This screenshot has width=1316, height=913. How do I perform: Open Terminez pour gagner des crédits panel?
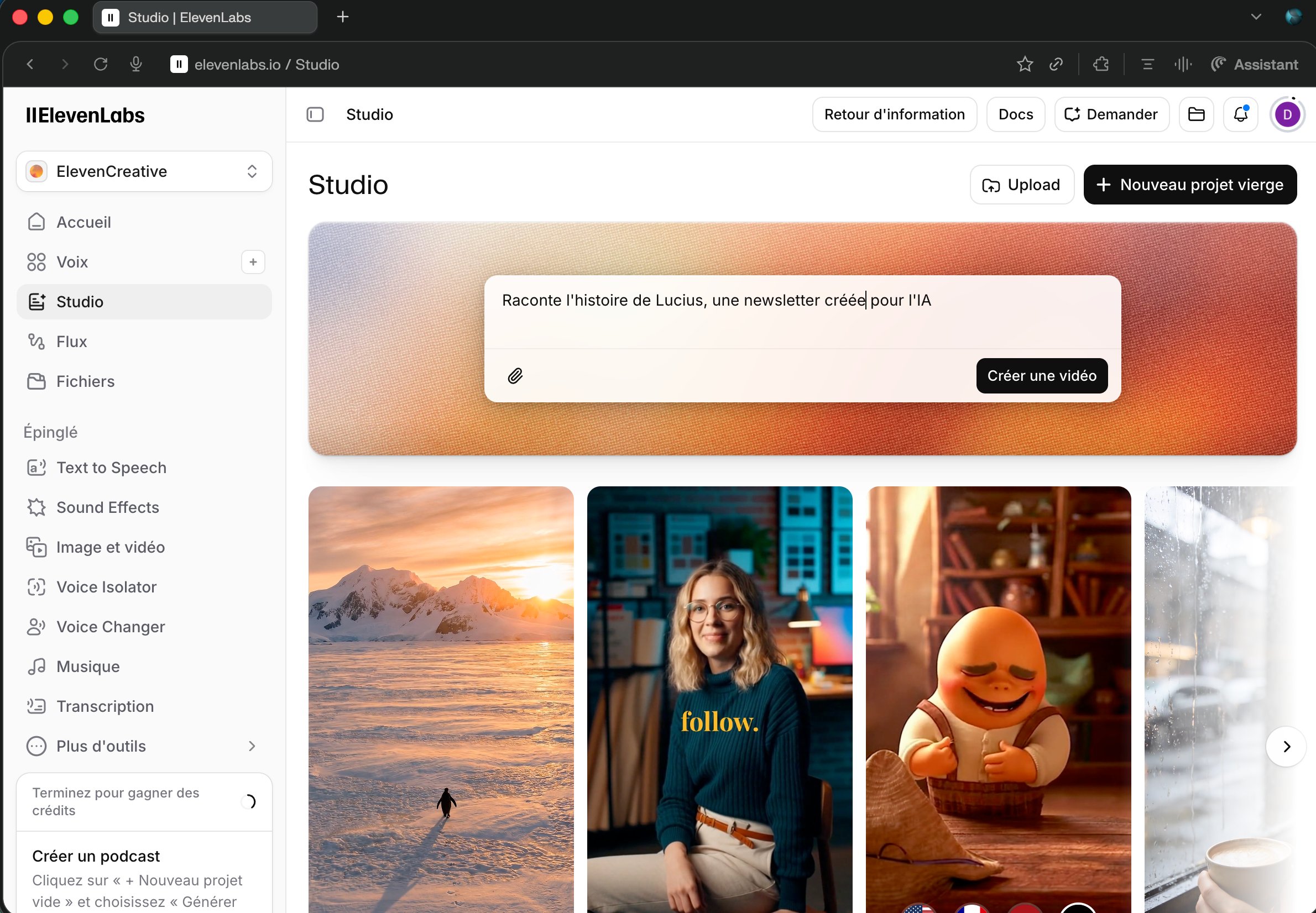pos(144,801)
